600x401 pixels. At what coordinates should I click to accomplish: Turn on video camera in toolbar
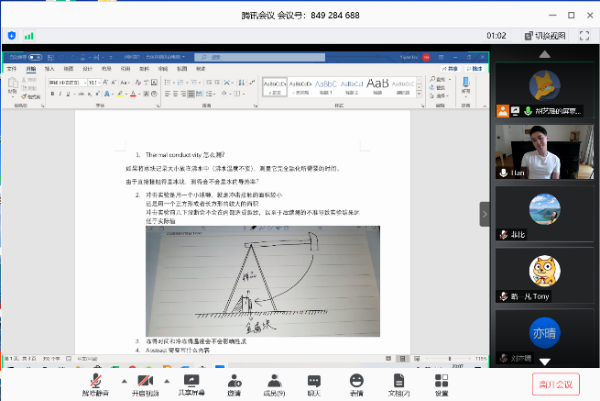(145, 381)
